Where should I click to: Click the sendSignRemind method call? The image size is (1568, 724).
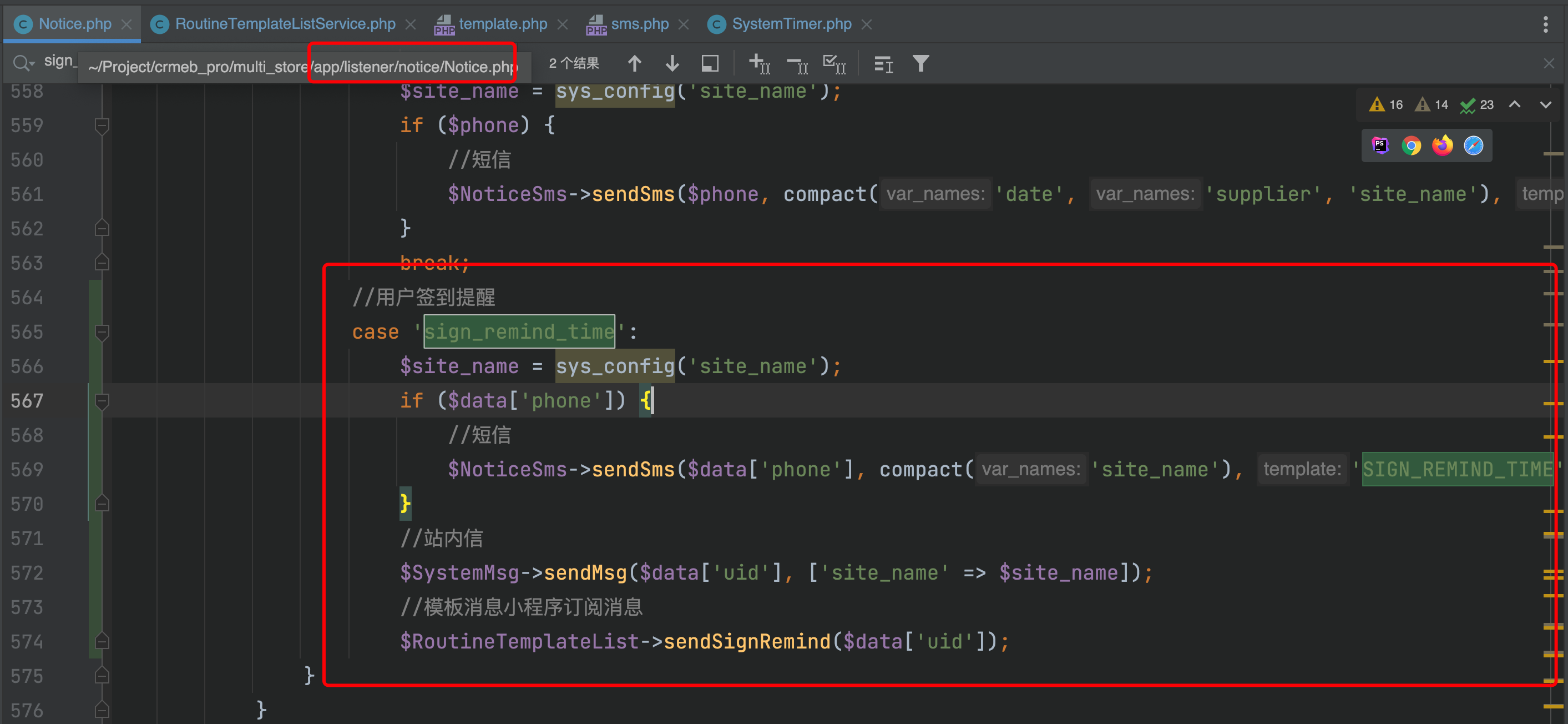click(x=747, y=641)
